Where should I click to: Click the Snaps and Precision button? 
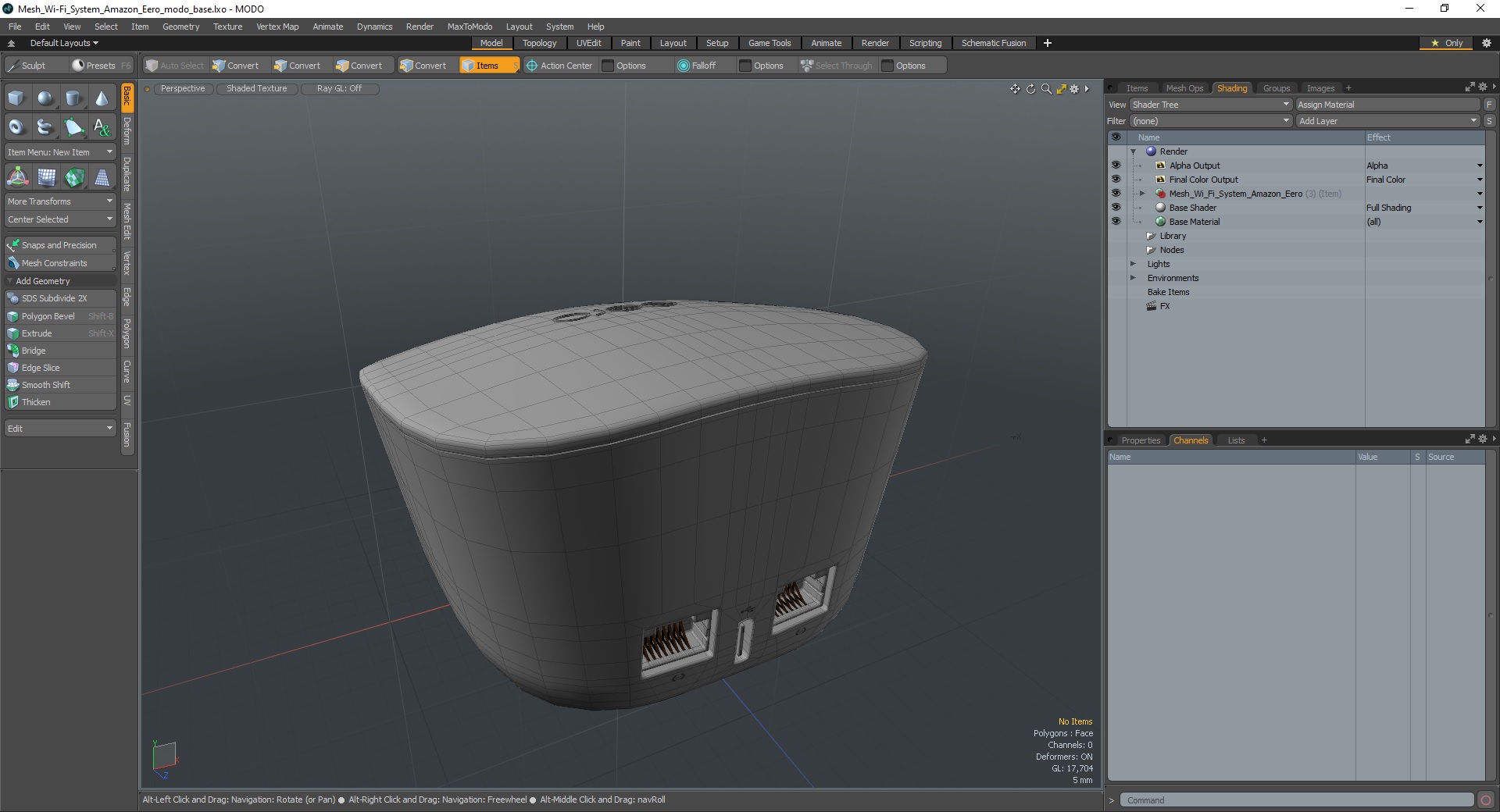pos(61,245)
